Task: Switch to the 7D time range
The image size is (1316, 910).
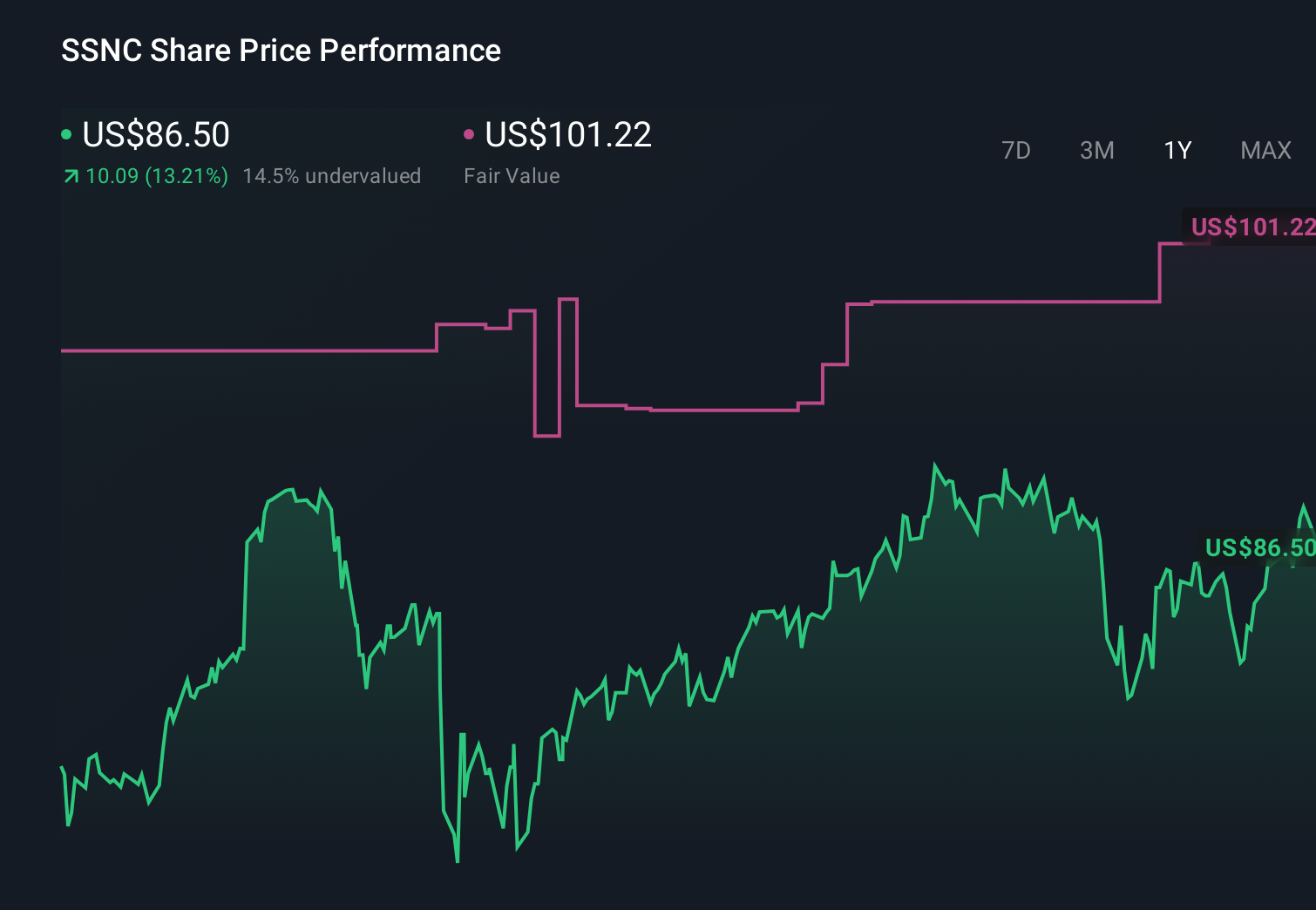Action: (1016, 151)
